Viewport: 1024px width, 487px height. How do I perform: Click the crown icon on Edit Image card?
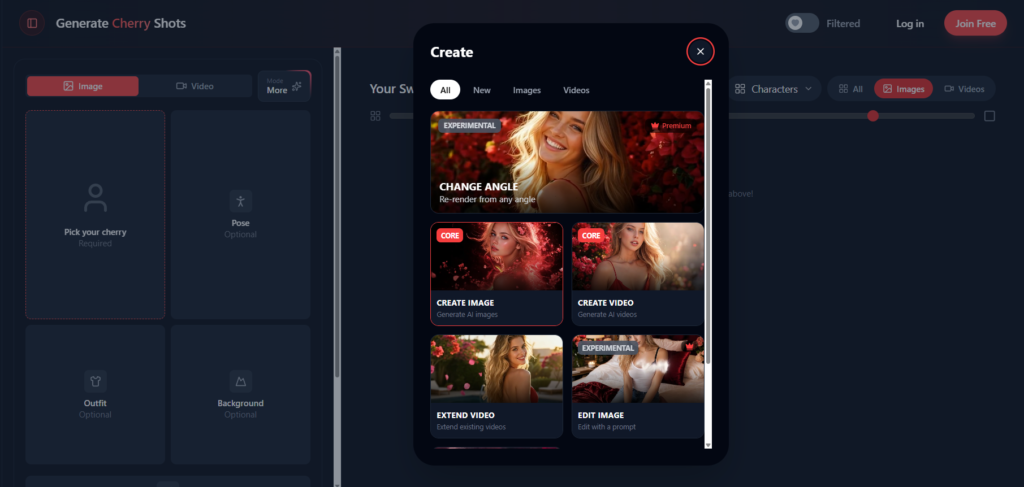tap(689, 347)
